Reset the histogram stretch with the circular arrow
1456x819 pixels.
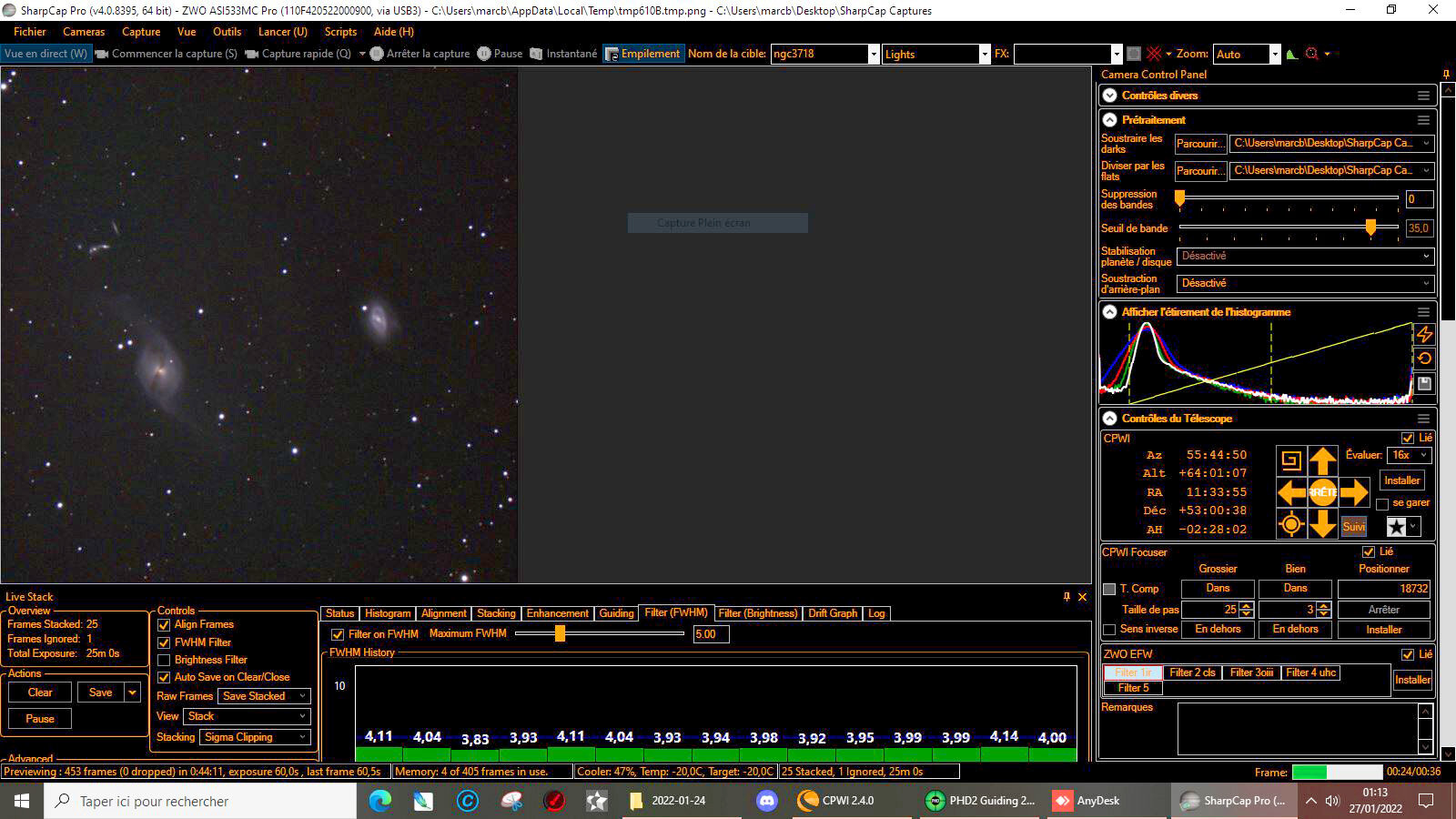[x=1424, y=359]
